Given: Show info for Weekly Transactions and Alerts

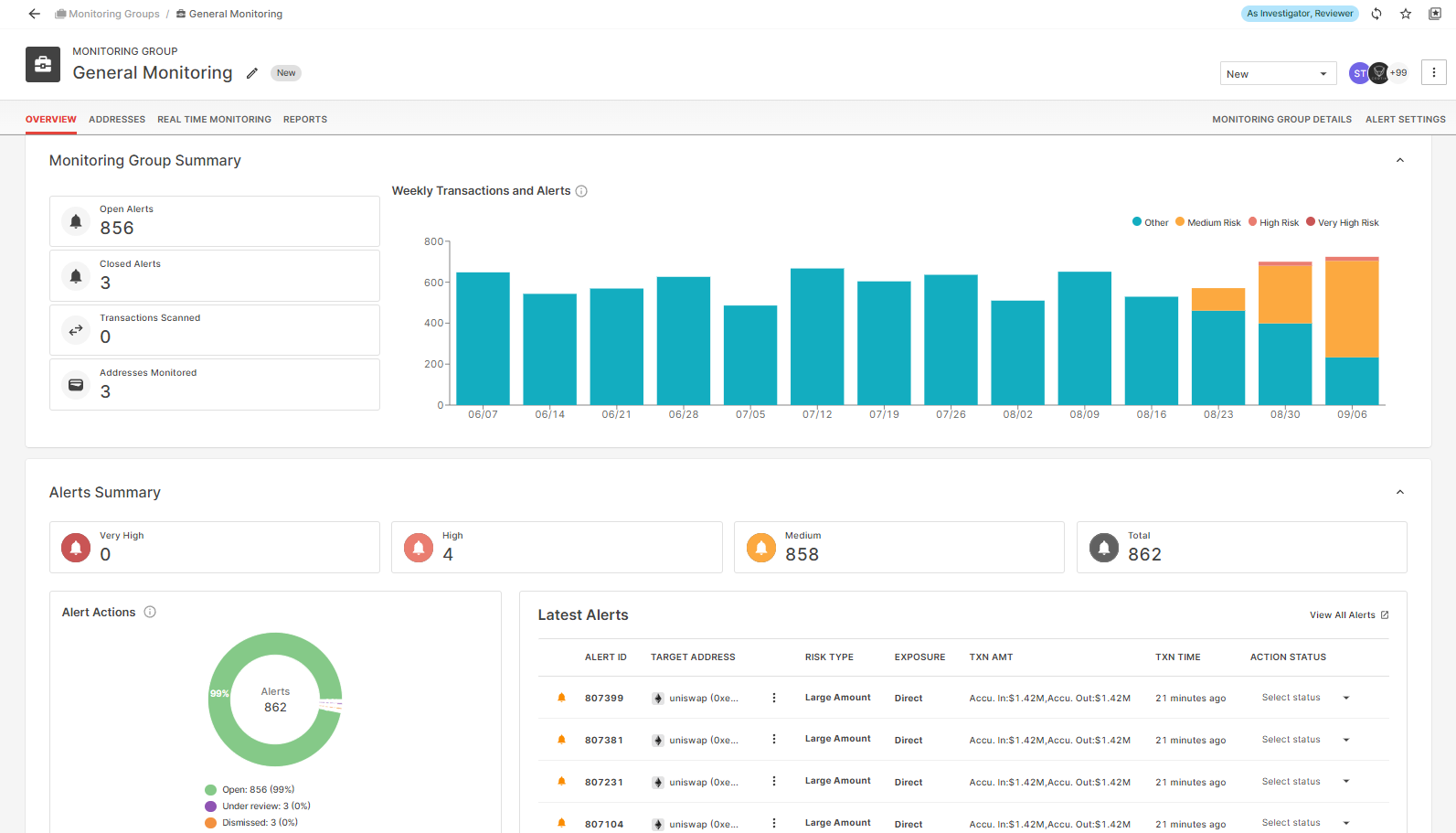Looking at the screenshot, I should pos(581,191).
